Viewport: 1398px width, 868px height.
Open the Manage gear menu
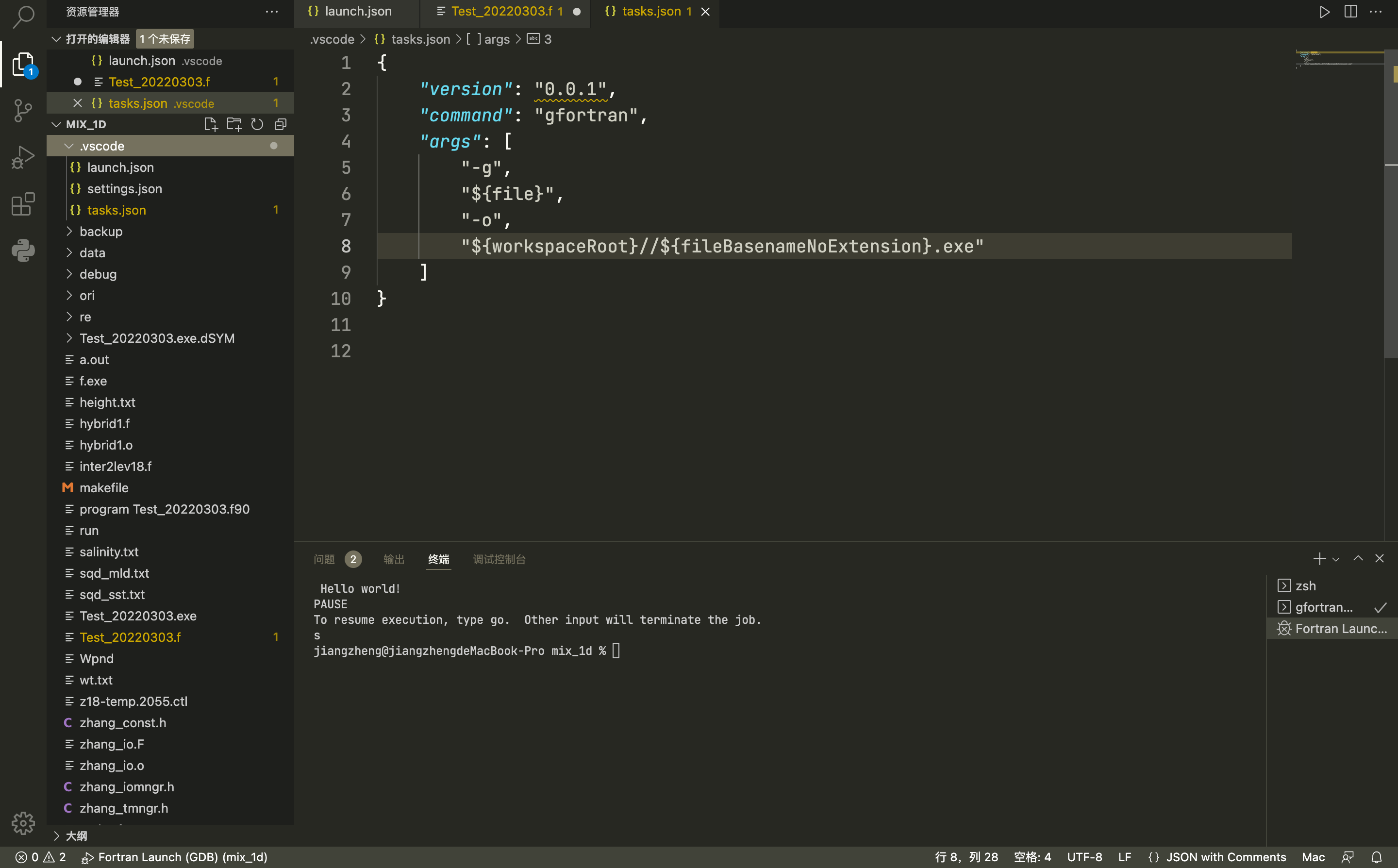click(x=23, y=823)
